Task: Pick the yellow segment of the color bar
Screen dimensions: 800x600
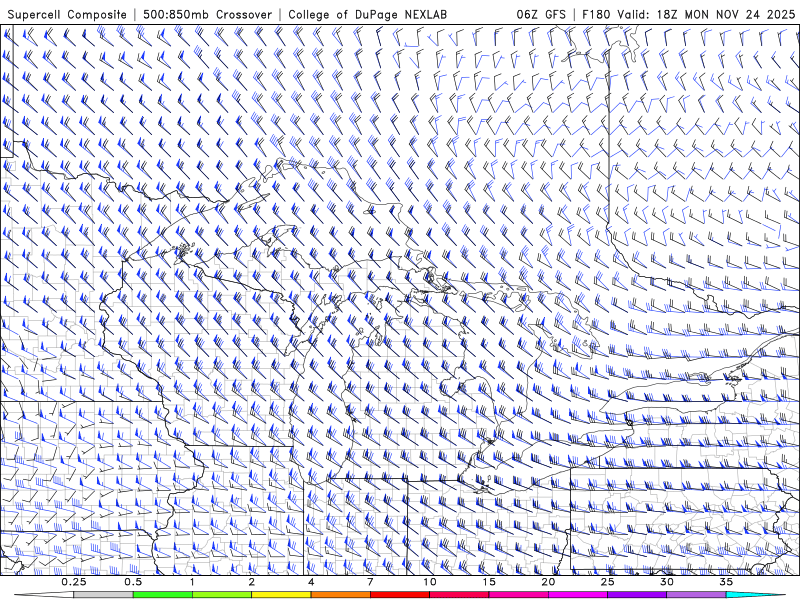Action: [x=281, y=595]
